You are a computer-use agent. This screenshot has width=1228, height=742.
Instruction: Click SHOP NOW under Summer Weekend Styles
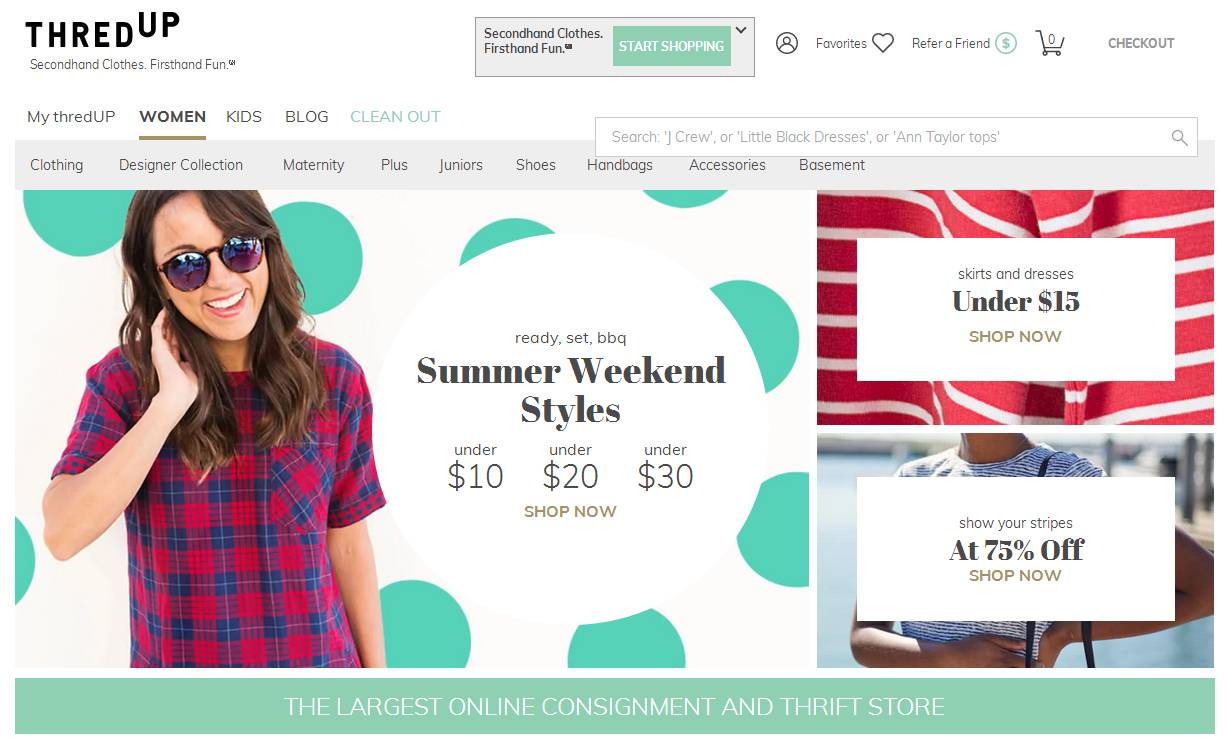(570, 511)
